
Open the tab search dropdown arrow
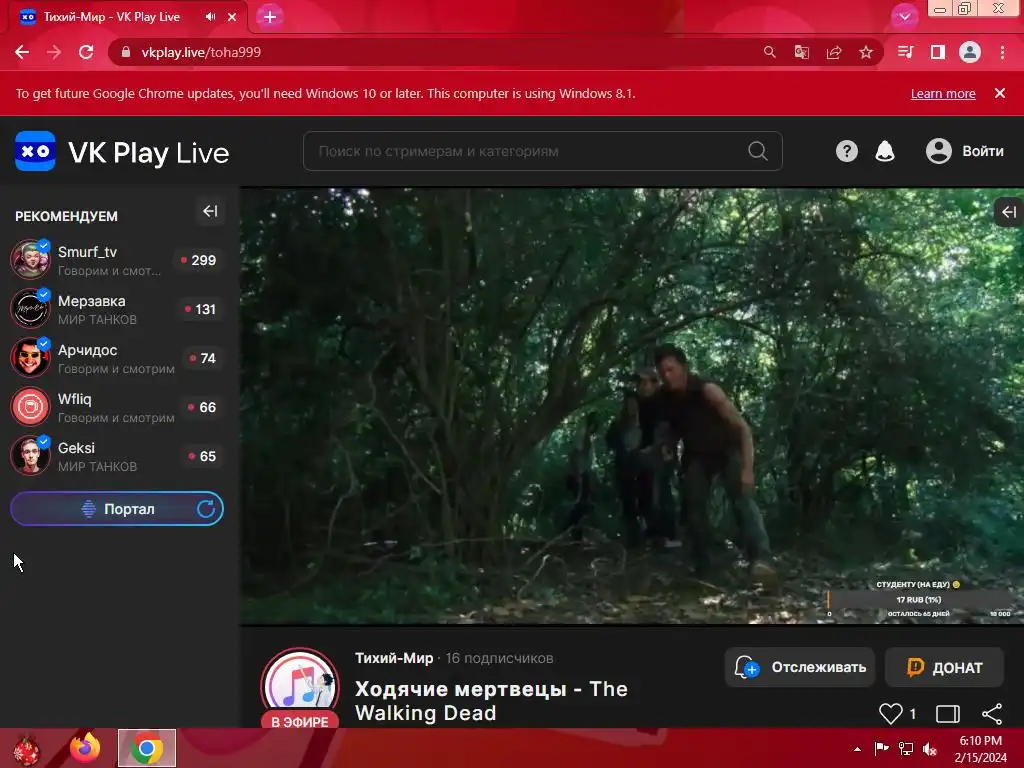tap(904, 17)
